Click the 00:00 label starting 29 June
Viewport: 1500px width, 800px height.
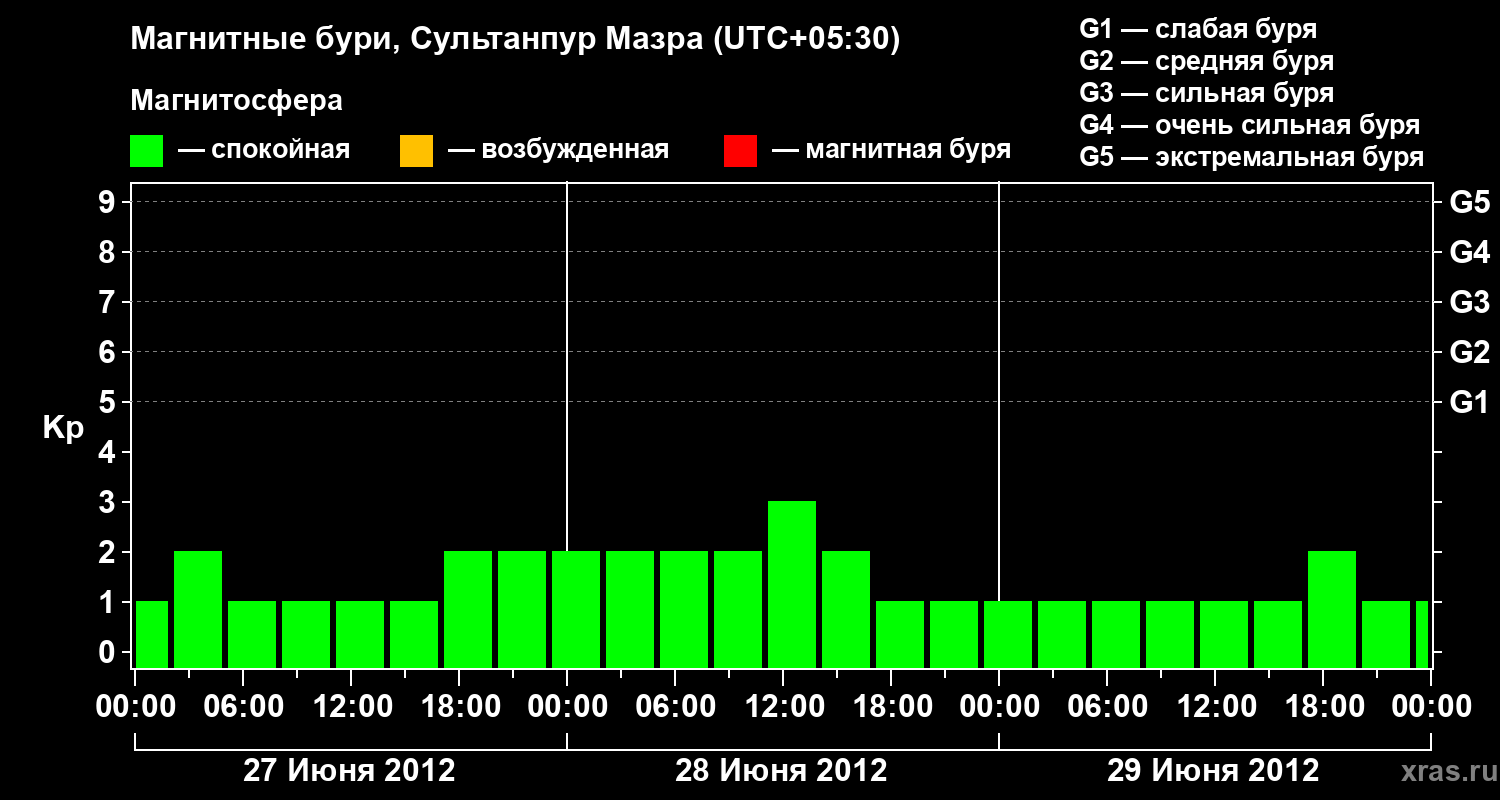pos(999,706)
